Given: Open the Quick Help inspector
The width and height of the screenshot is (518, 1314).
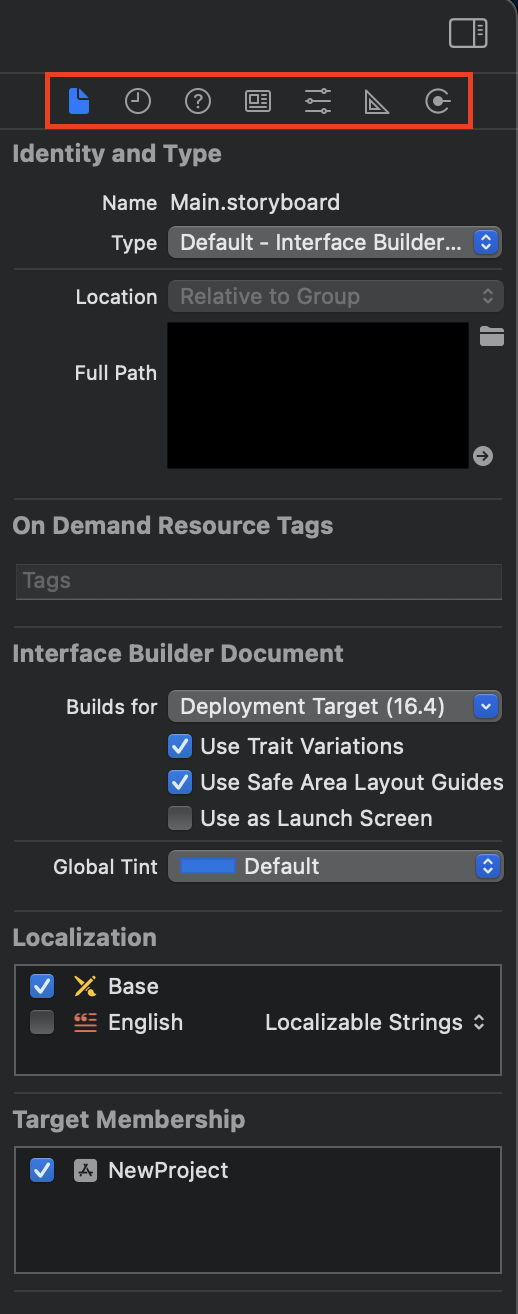Looking at the screenshot, I should coord(198,101).
